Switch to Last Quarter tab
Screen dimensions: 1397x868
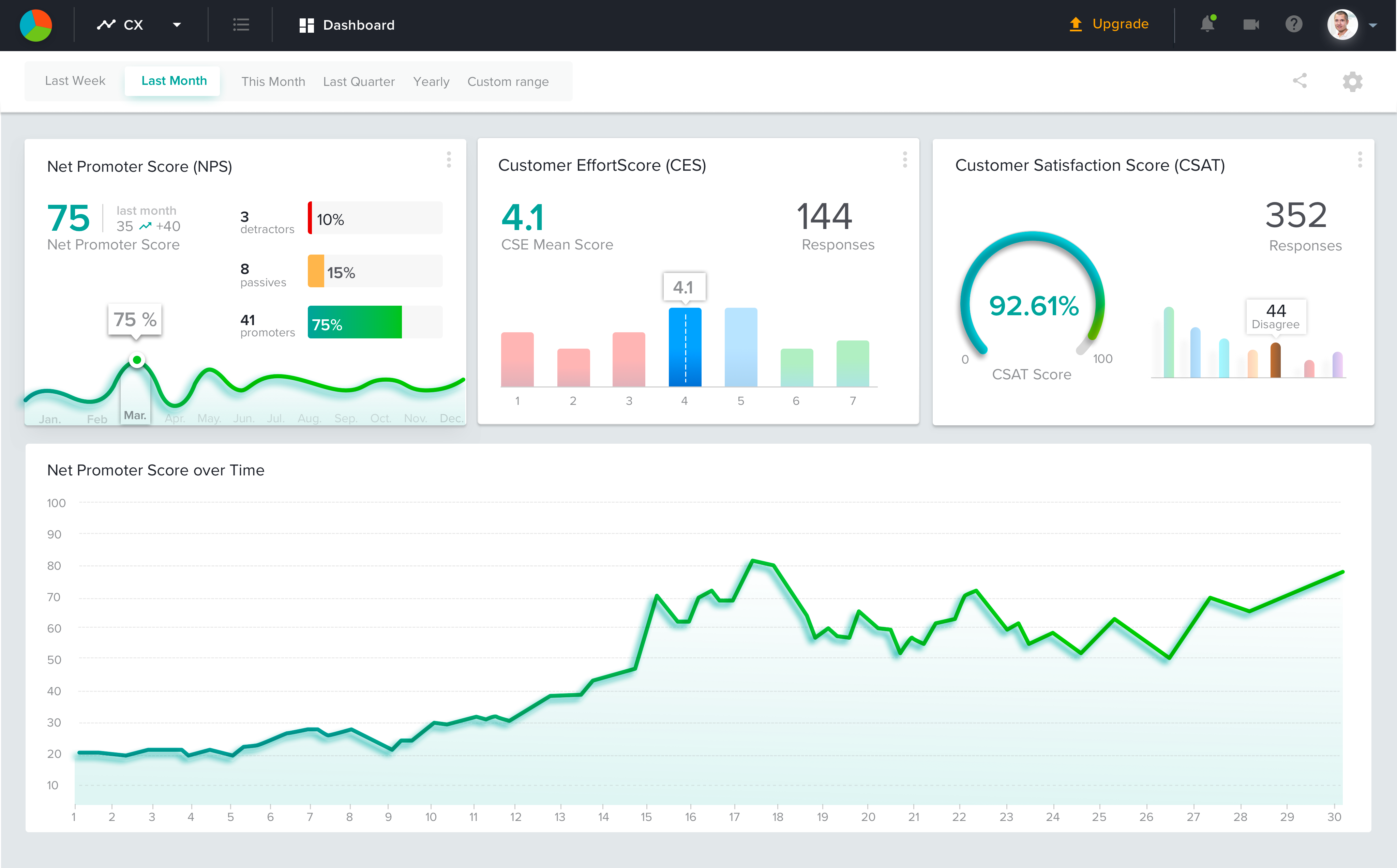[x=359, y=81]
